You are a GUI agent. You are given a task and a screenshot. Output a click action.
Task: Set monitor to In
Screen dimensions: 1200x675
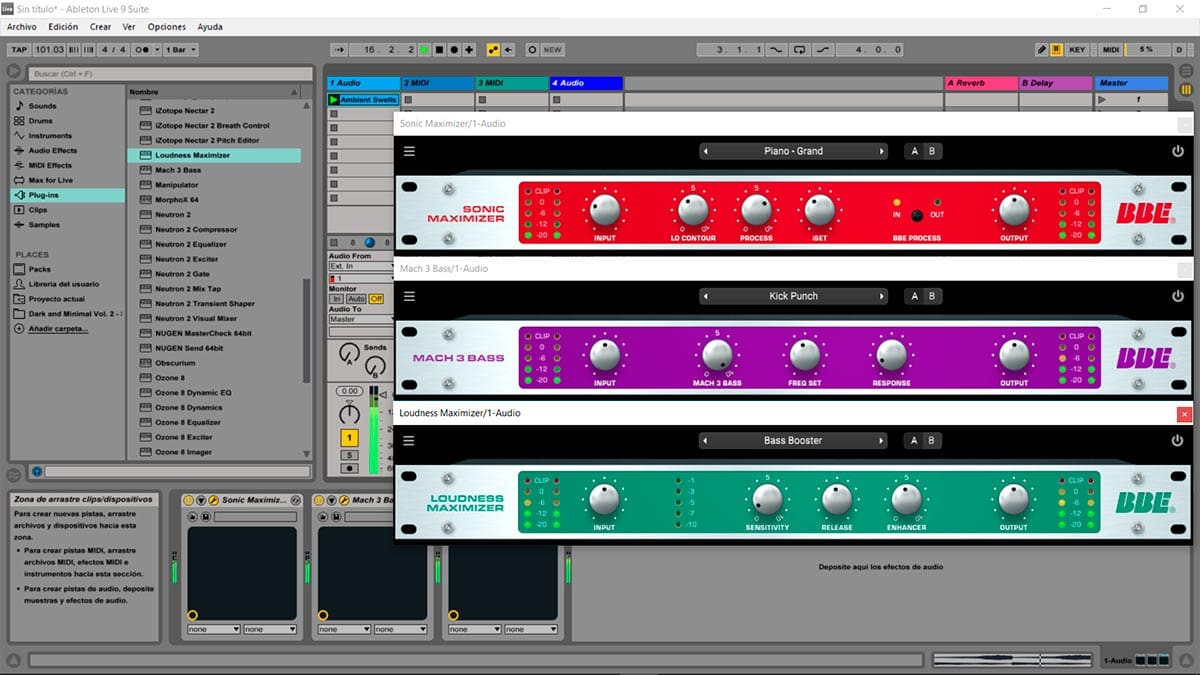click(337, 299)
